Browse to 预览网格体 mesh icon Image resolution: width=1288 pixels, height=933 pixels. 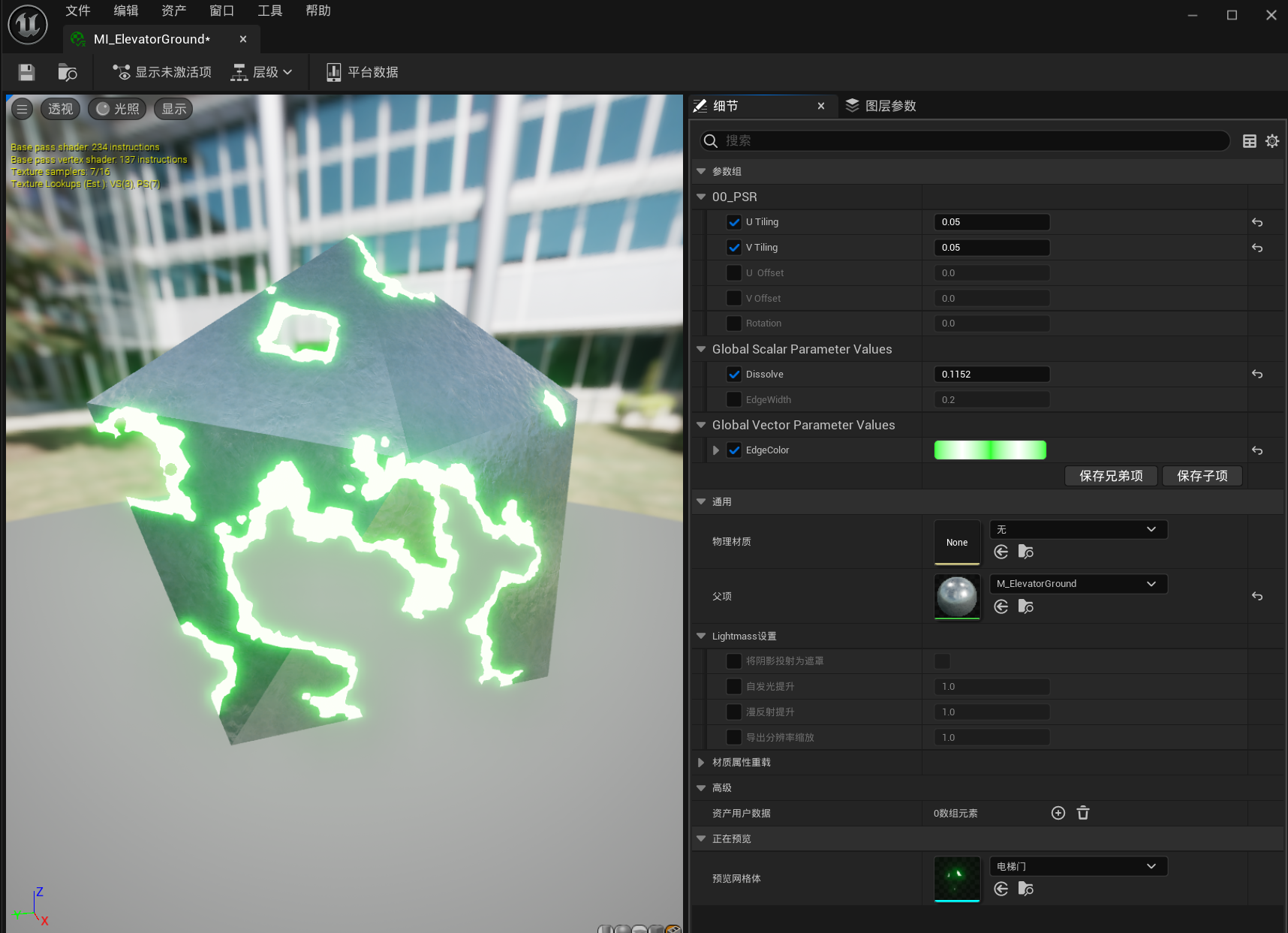(x=1026, y=889)
